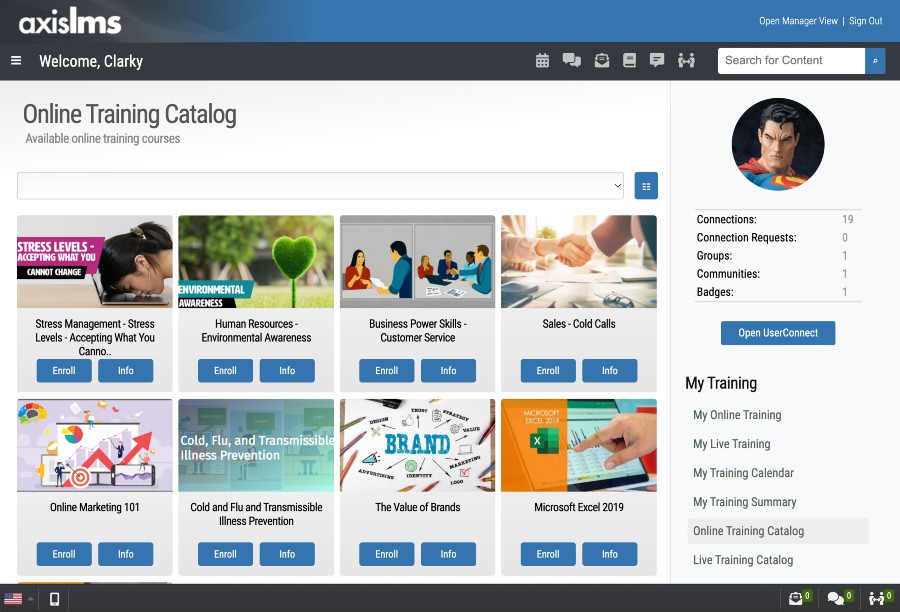Viewport: 900px width, 612px height.
Task: View Info for Online Marketing 101
Action: pyautogui.click(x=126, y=554)
